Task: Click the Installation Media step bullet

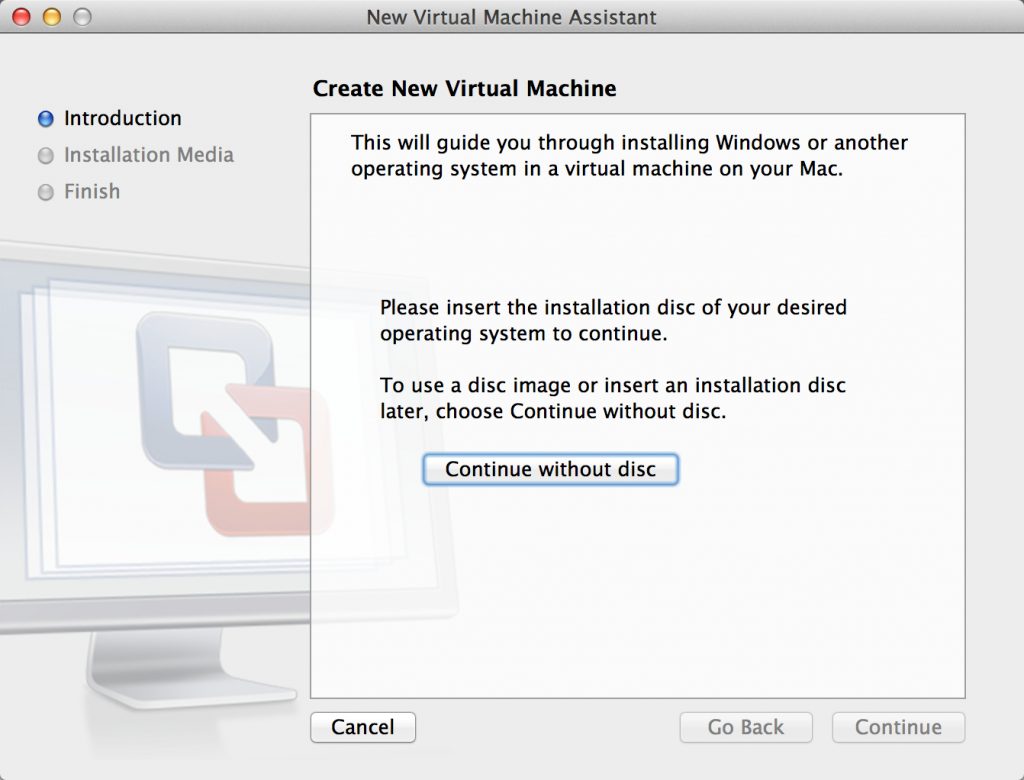Action: coord(46,155)
